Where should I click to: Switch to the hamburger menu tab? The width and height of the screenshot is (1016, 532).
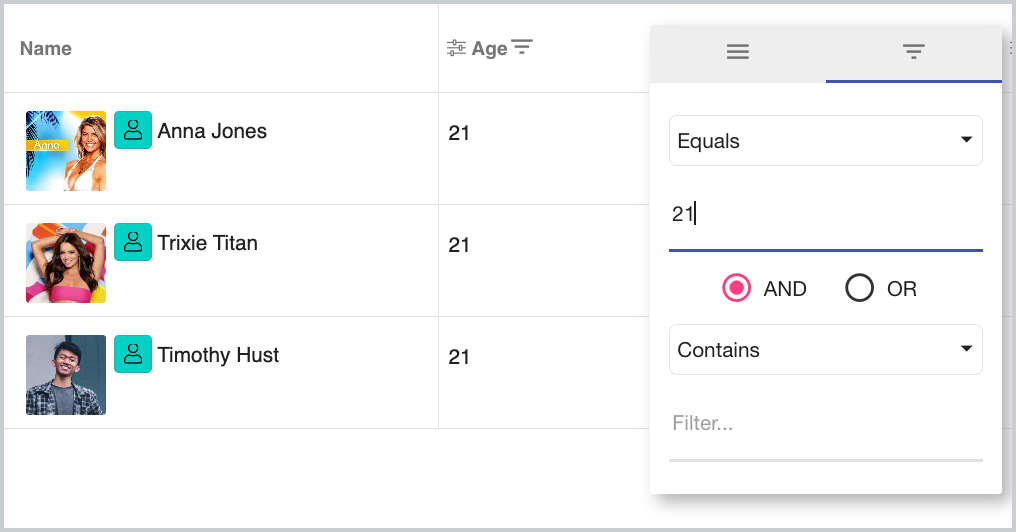[738, 53]
